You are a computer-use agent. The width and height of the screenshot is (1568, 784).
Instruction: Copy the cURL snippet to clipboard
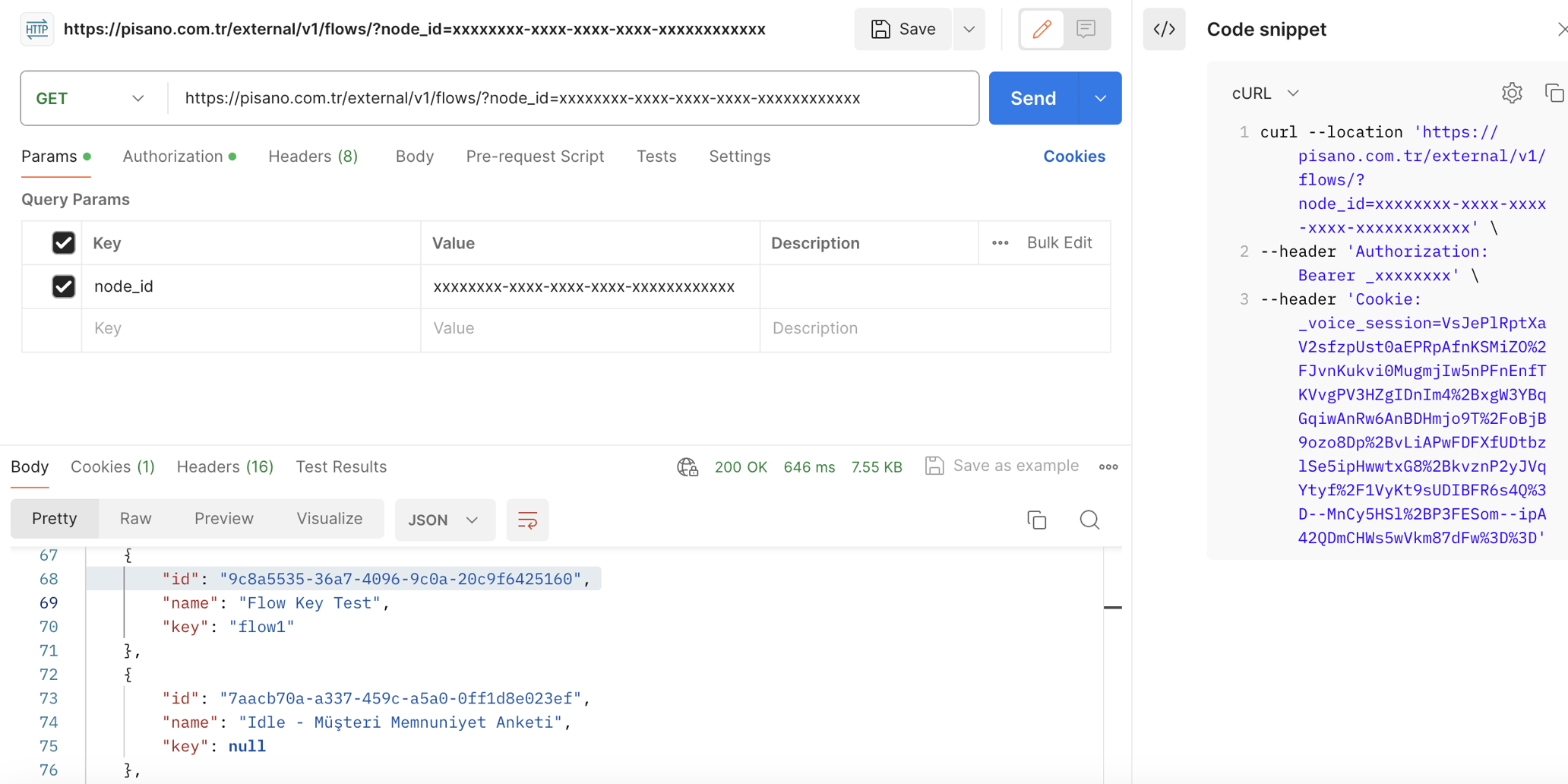pyautogui.click(x=1554, y=93)
